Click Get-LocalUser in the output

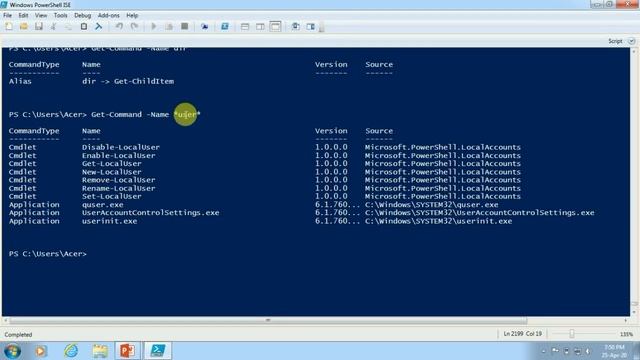111,163
